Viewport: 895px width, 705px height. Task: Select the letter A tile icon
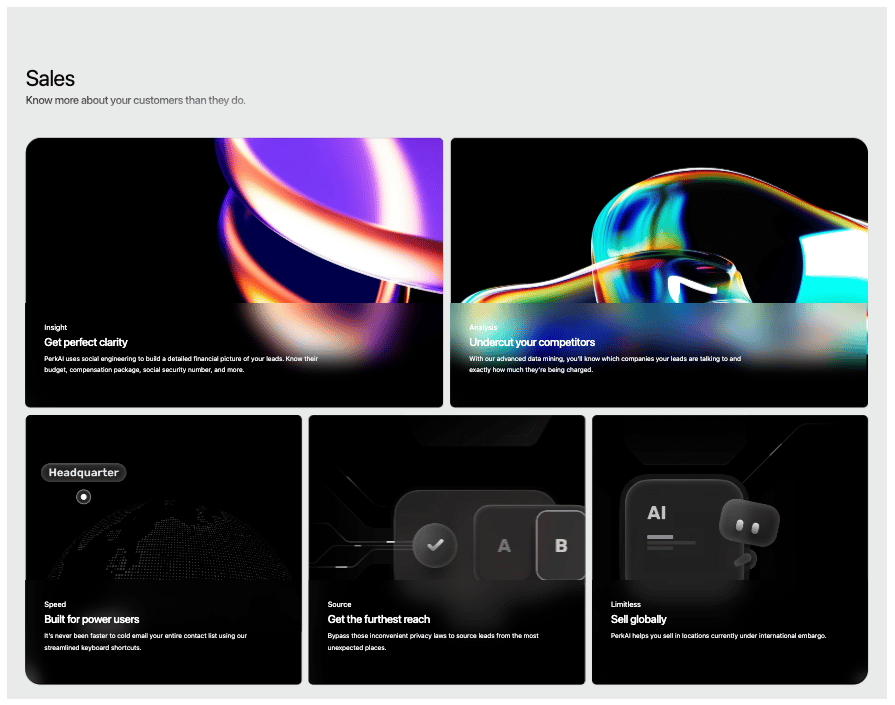pos(503,545)
